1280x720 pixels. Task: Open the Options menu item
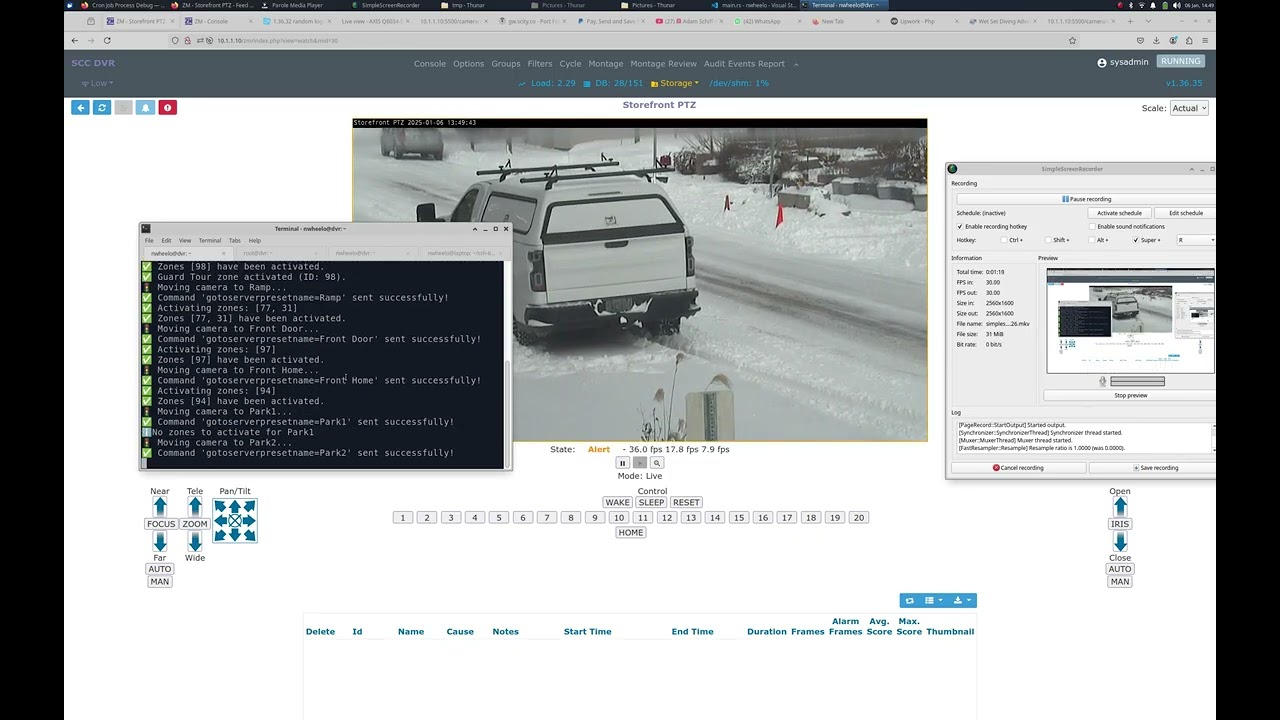tap(468, 64)
